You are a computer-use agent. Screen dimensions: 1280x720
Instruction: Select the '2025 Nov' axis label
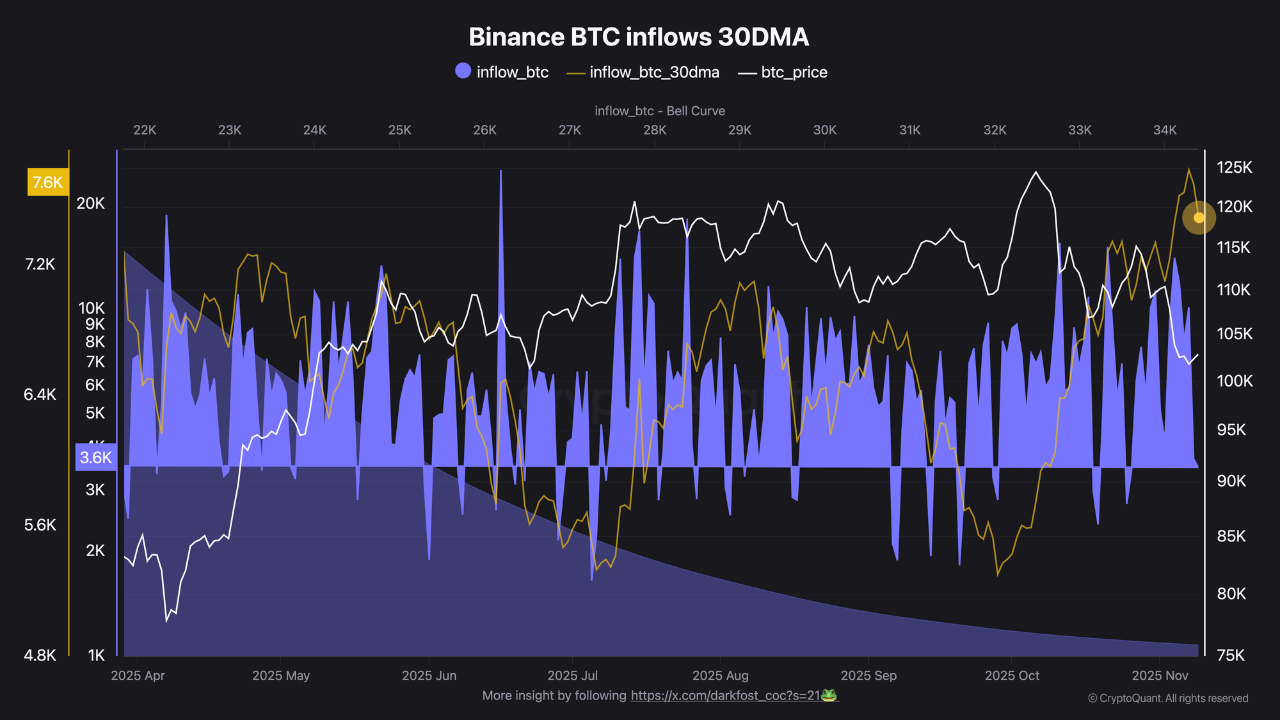coord(1160,675)
